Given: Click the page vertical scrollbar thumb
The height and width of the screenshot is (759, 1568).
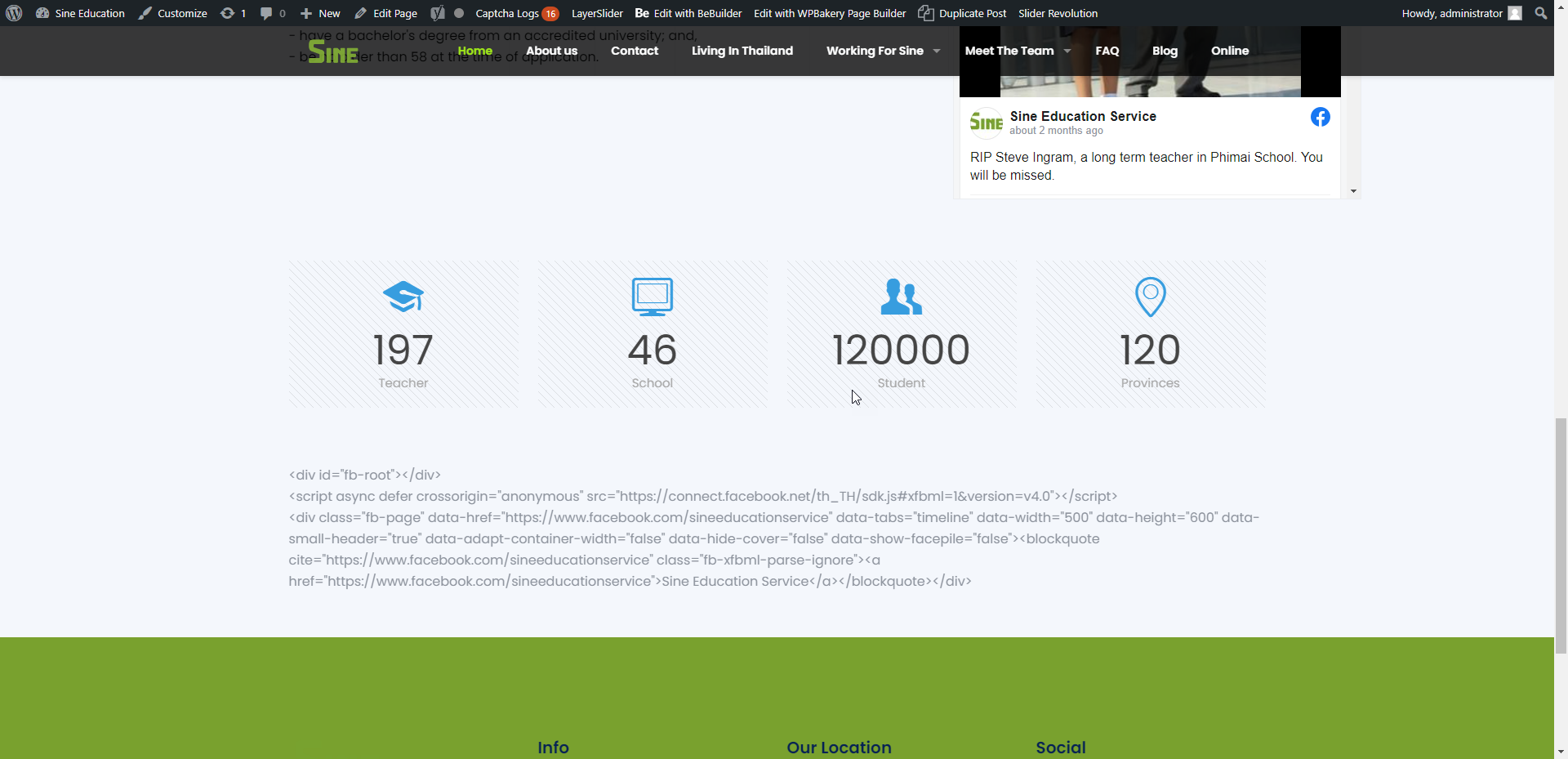Looking at the screenshot, I should tap(1561, 535).
